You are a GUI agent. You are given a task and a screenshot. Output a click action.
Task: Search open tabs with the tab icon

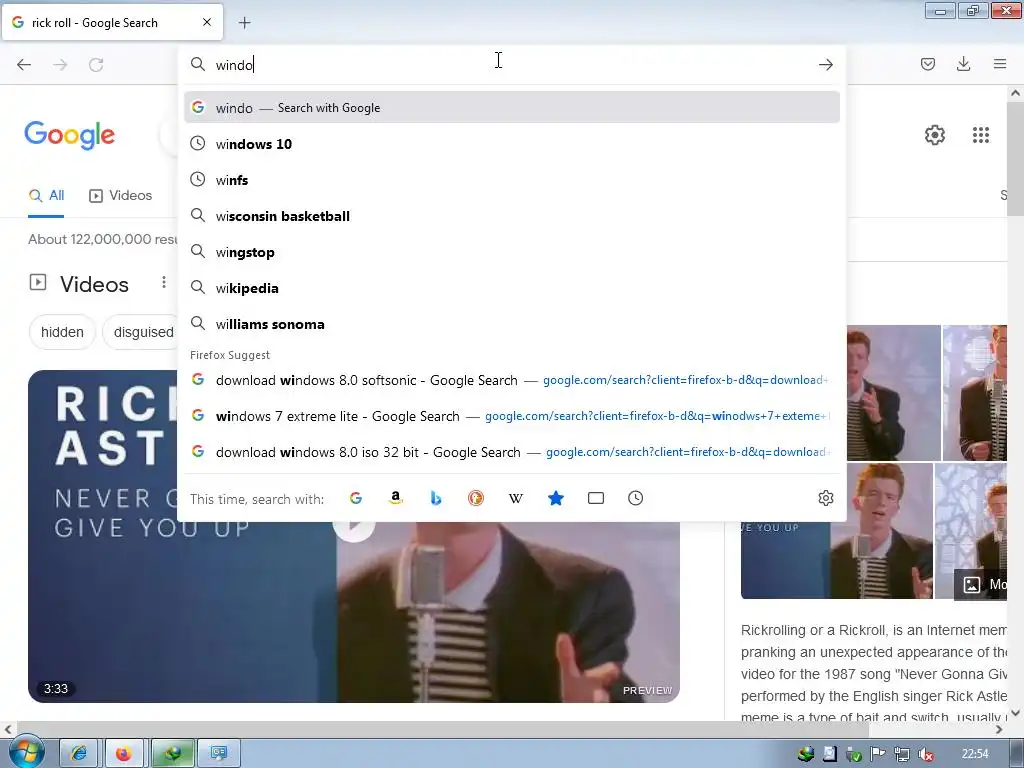596,498
